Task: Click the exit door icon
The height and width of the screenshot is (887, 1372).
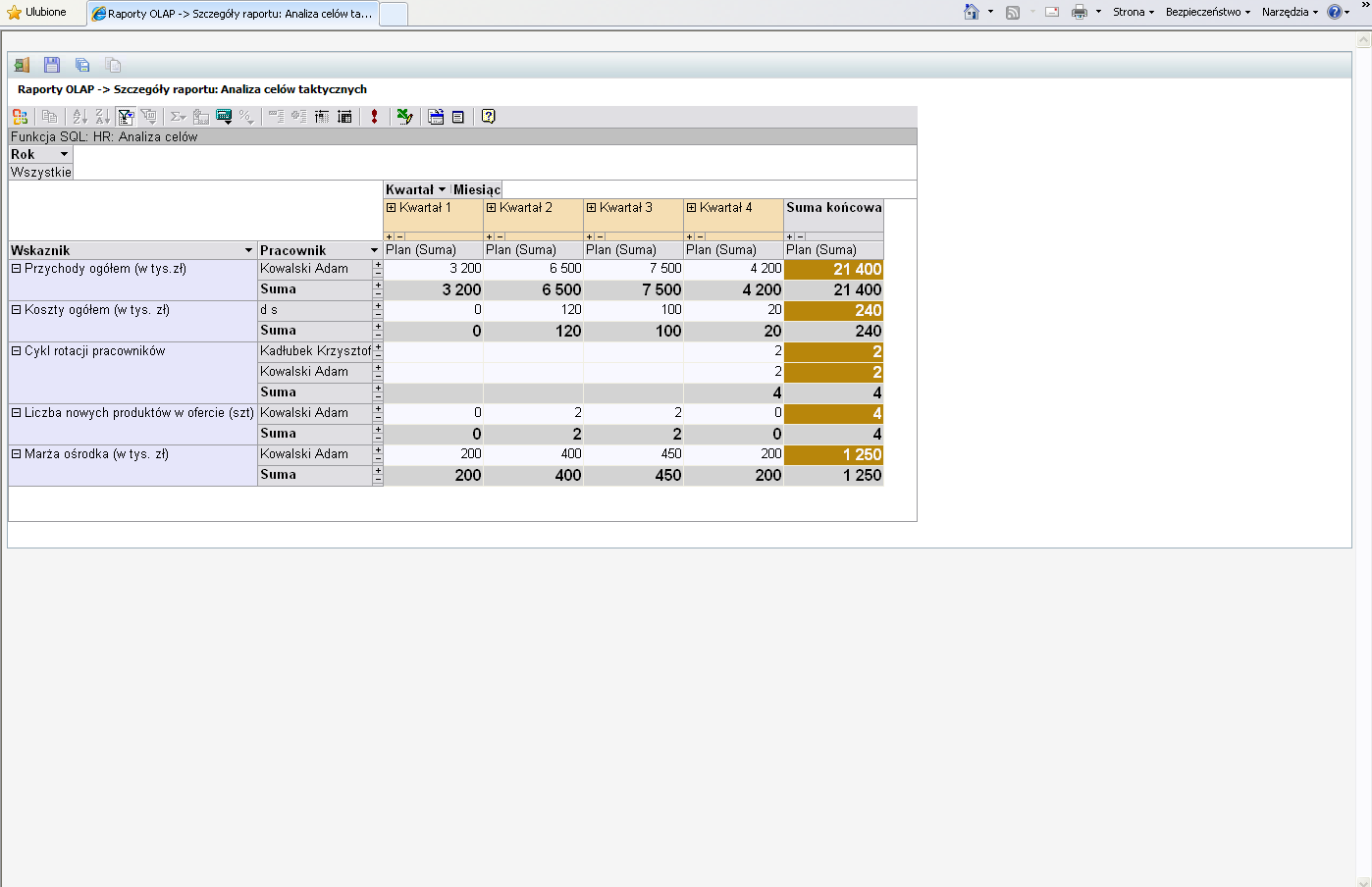Action: tap(22, 65)
